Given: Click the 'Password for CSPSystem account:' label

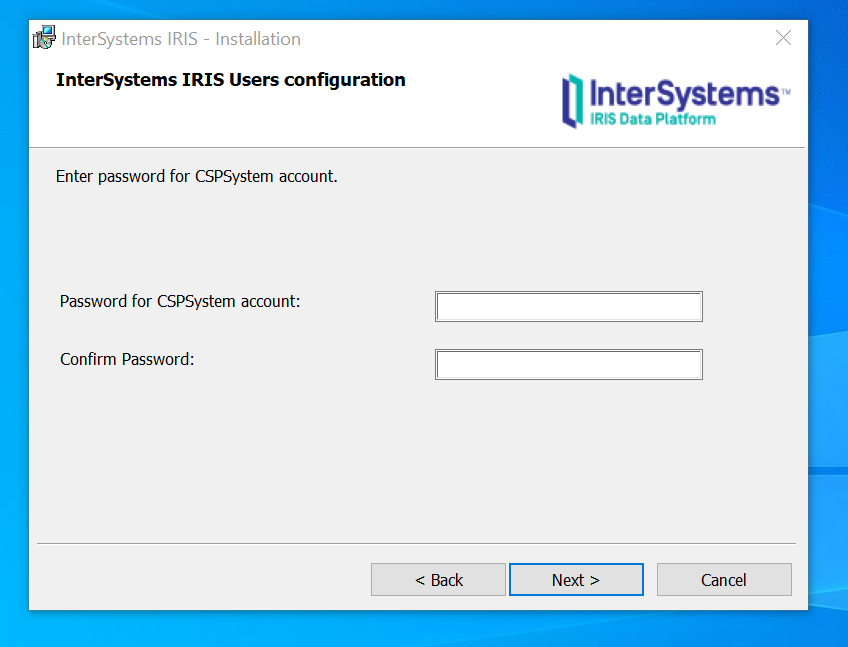Looking at the screenshot, I should point(180,301).
